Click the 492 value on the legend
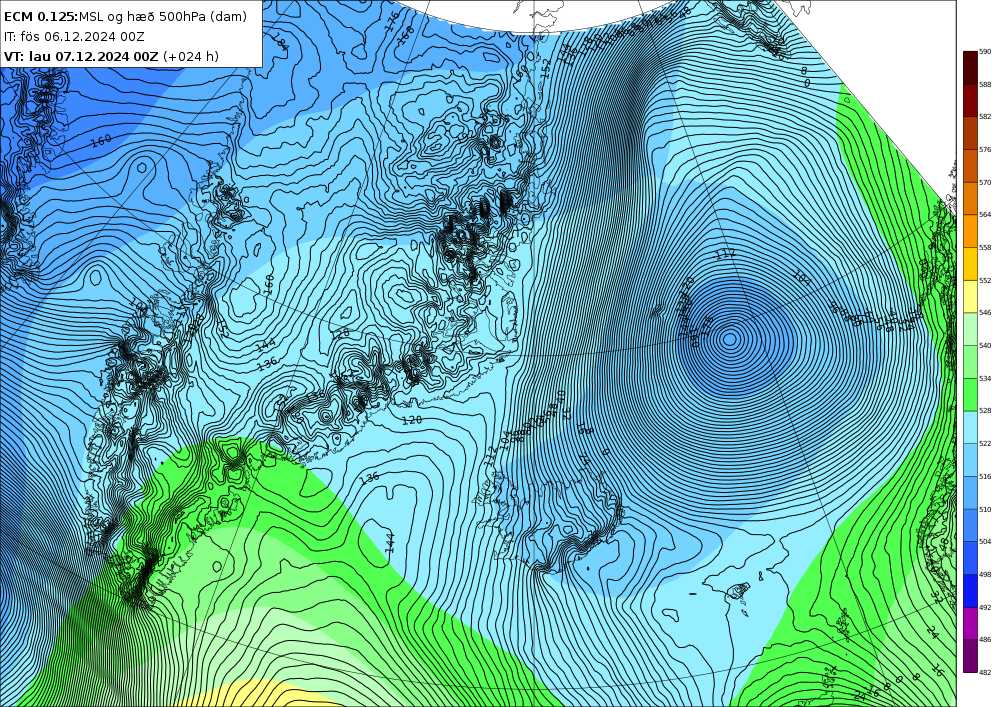The width and height of the screenshot is (1000, 707). pyautogui.click(x=985, y=608)
